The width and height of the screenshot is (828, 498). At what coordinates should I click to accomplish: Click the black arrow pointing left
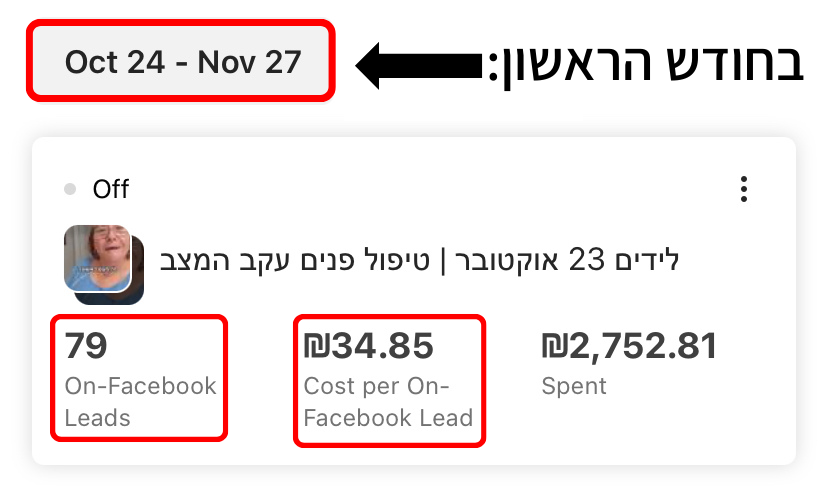[x=419, y=65]
